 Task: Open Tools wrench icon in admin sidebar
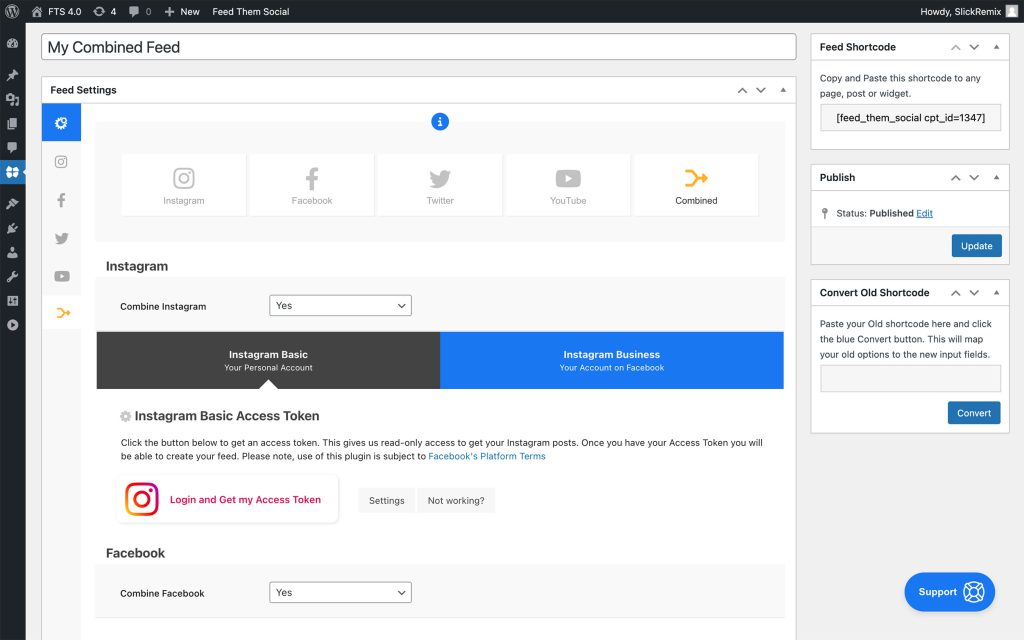point(12,277)
